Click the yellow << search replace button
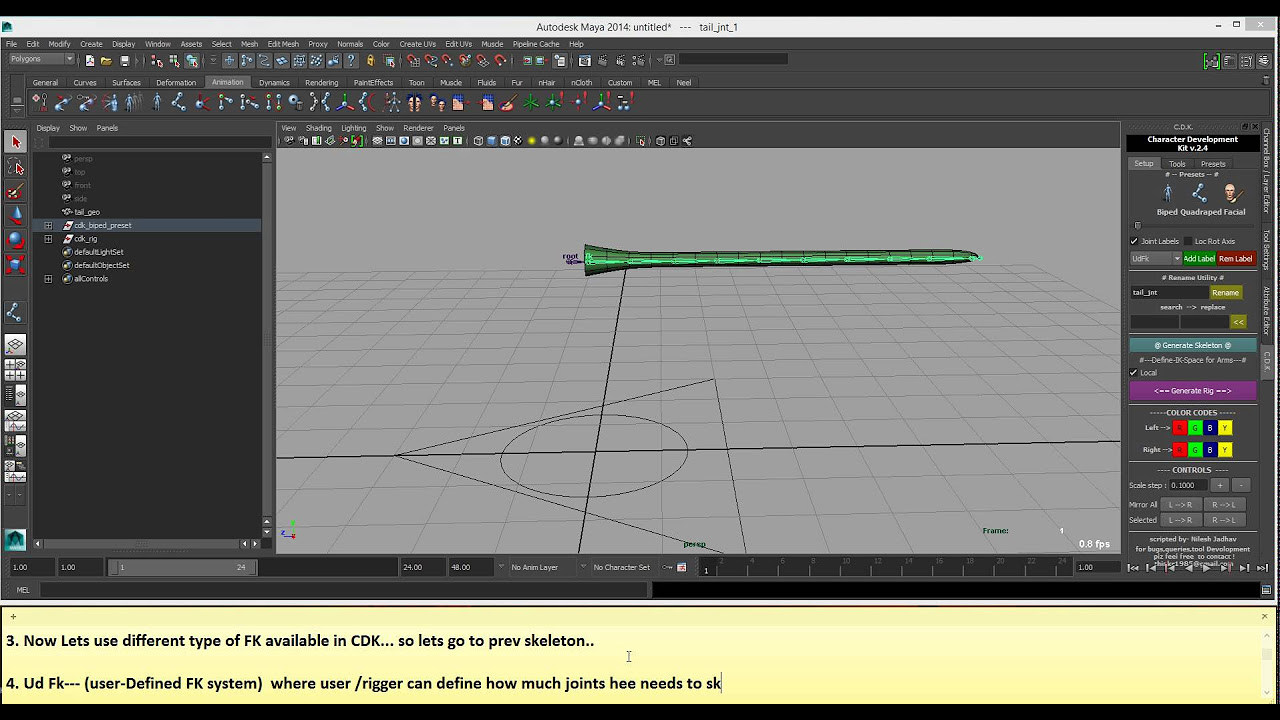The image size is (1280, 720). 1238,322
